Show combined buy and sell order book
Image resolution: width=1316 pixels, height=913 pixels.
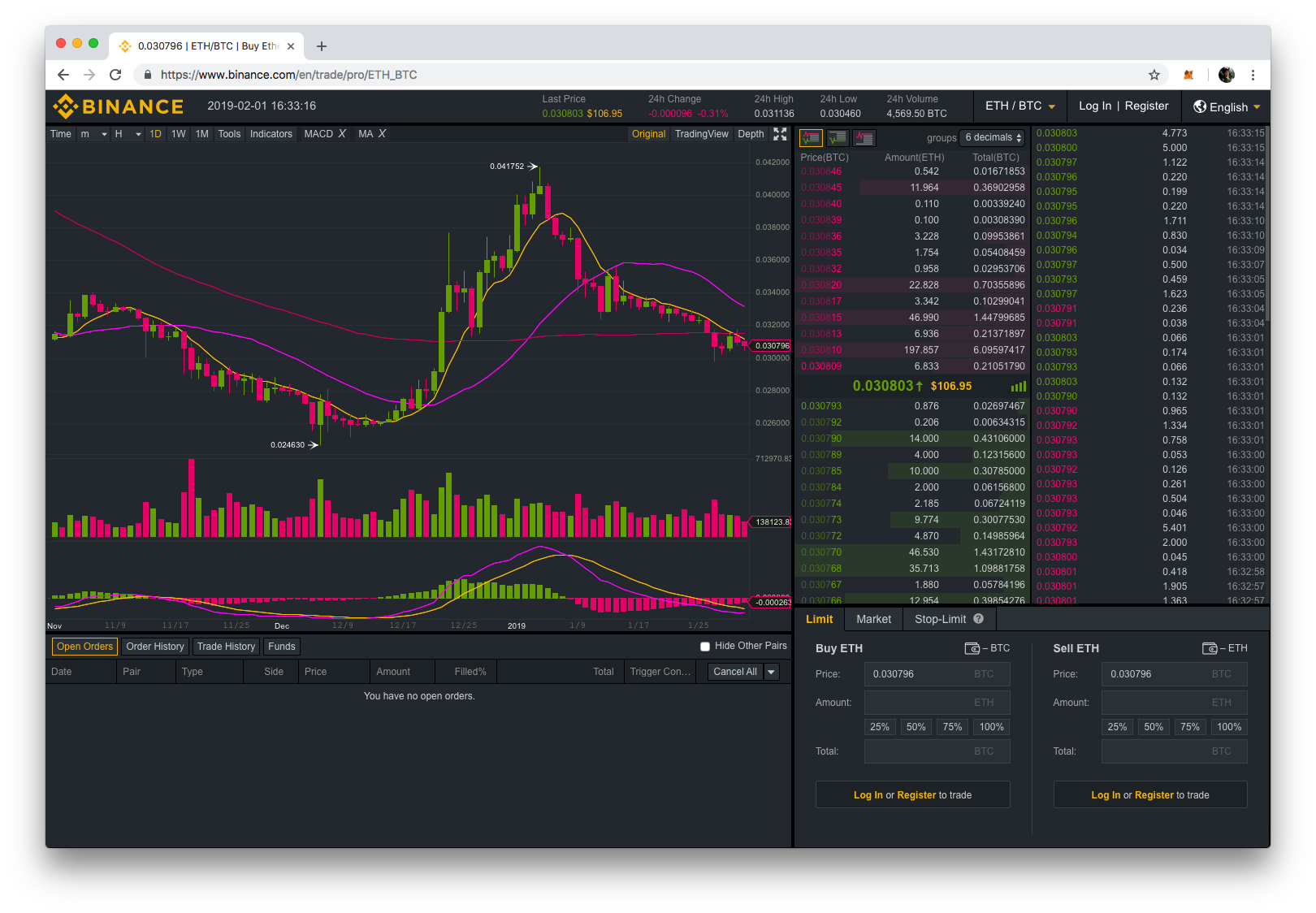coord(811,138)
